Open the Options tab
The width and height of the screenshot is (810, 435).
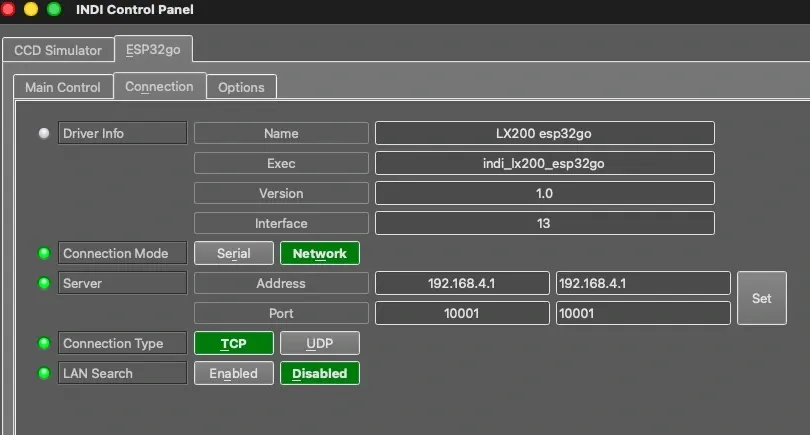(241, 87)
